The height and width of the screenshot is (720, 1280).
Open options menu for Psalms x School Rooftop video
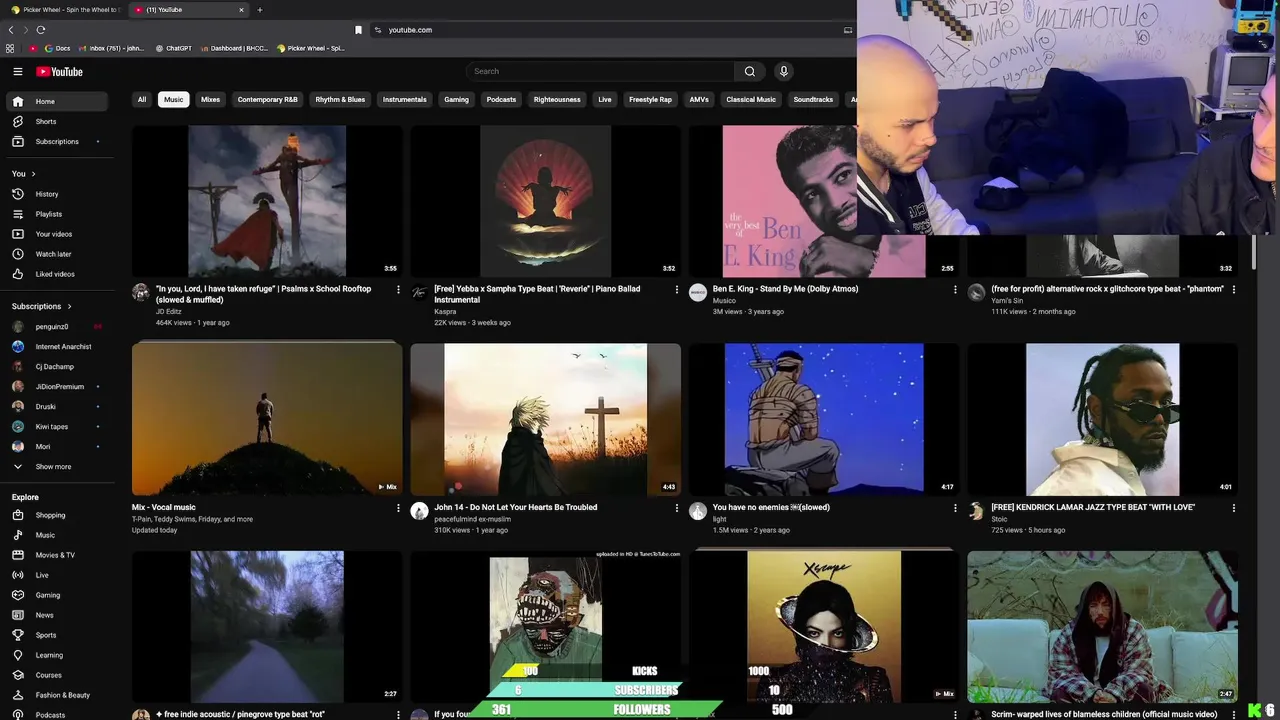(x=398, y=290)
